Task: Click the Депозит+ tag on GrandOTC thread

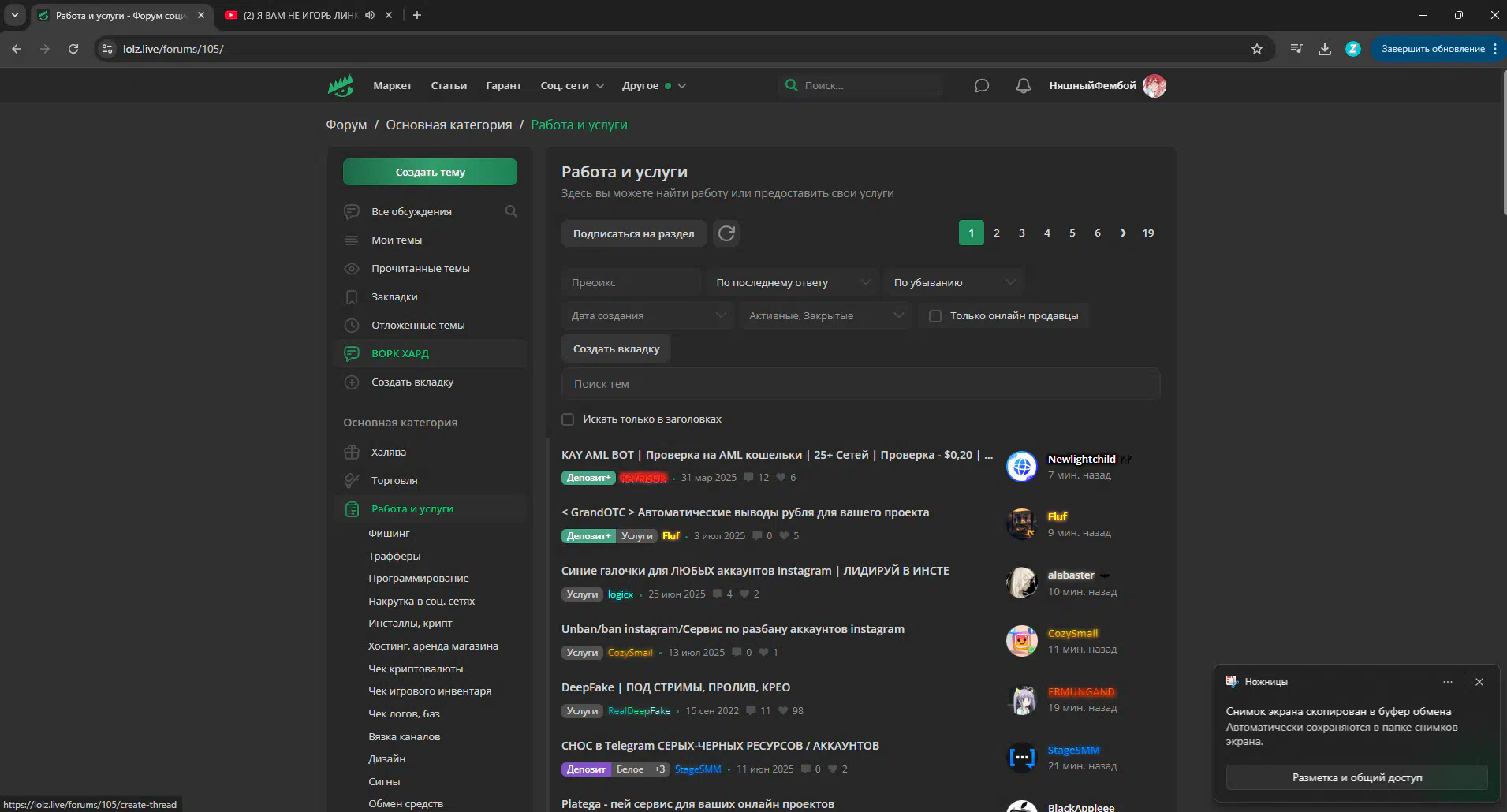Action: point(588,536)
